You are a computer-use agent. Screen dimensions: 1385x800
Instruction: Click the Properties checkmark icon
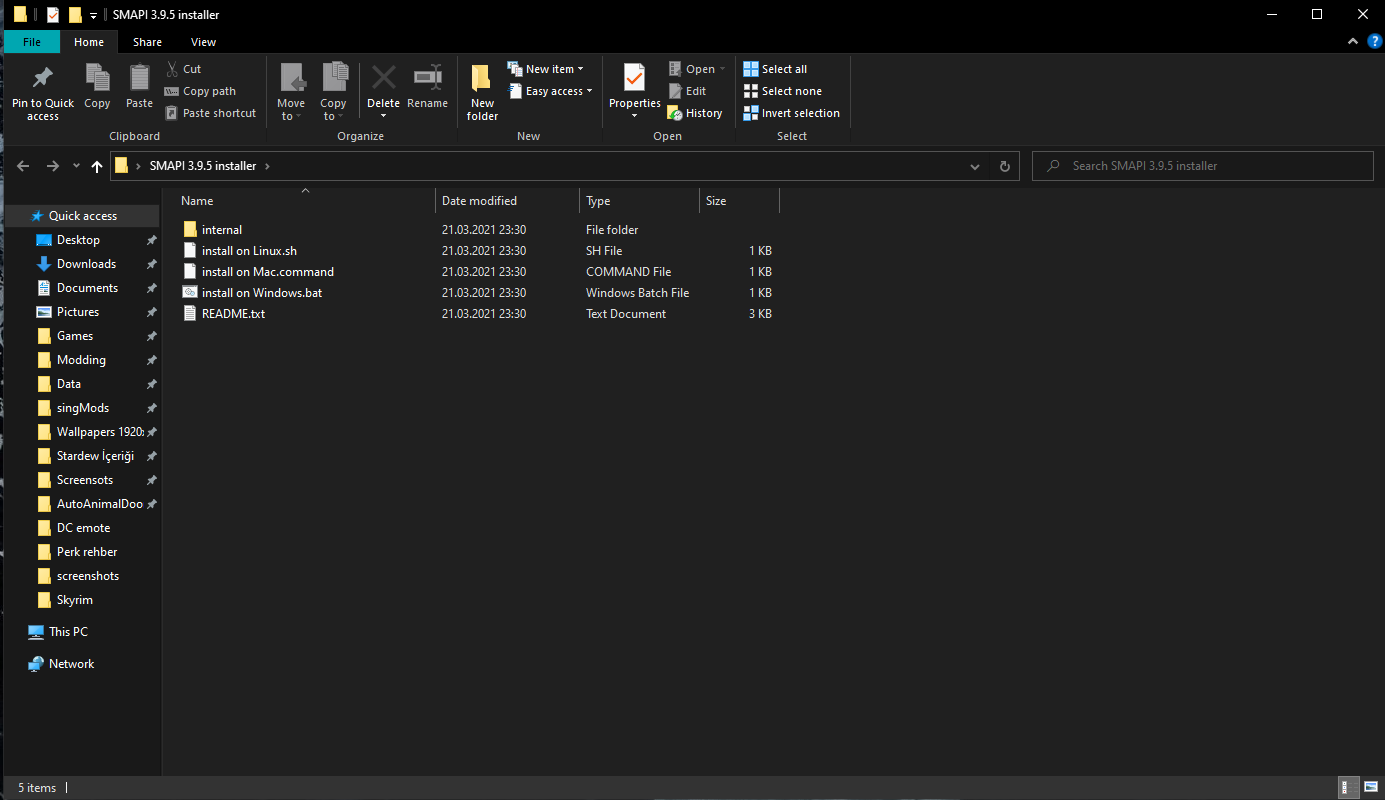(634, 77)
